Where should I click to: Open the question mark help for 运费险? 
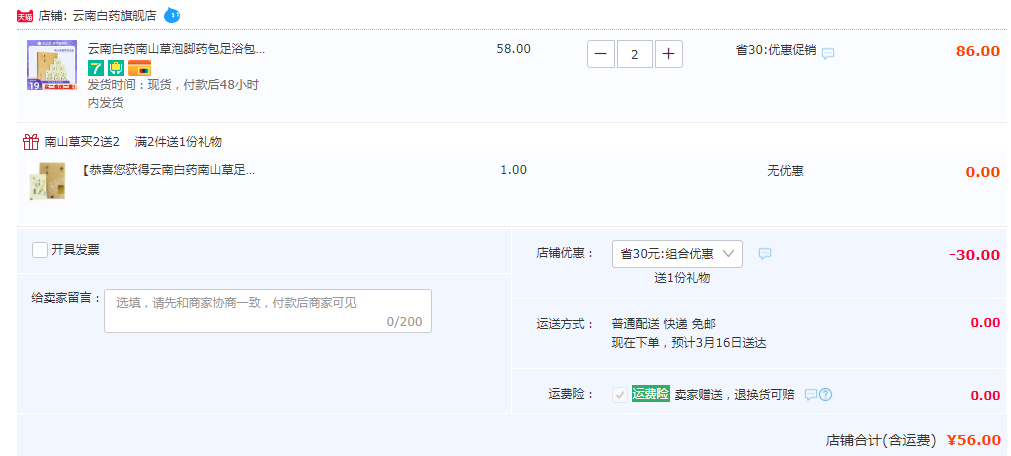tap(825, 395)
